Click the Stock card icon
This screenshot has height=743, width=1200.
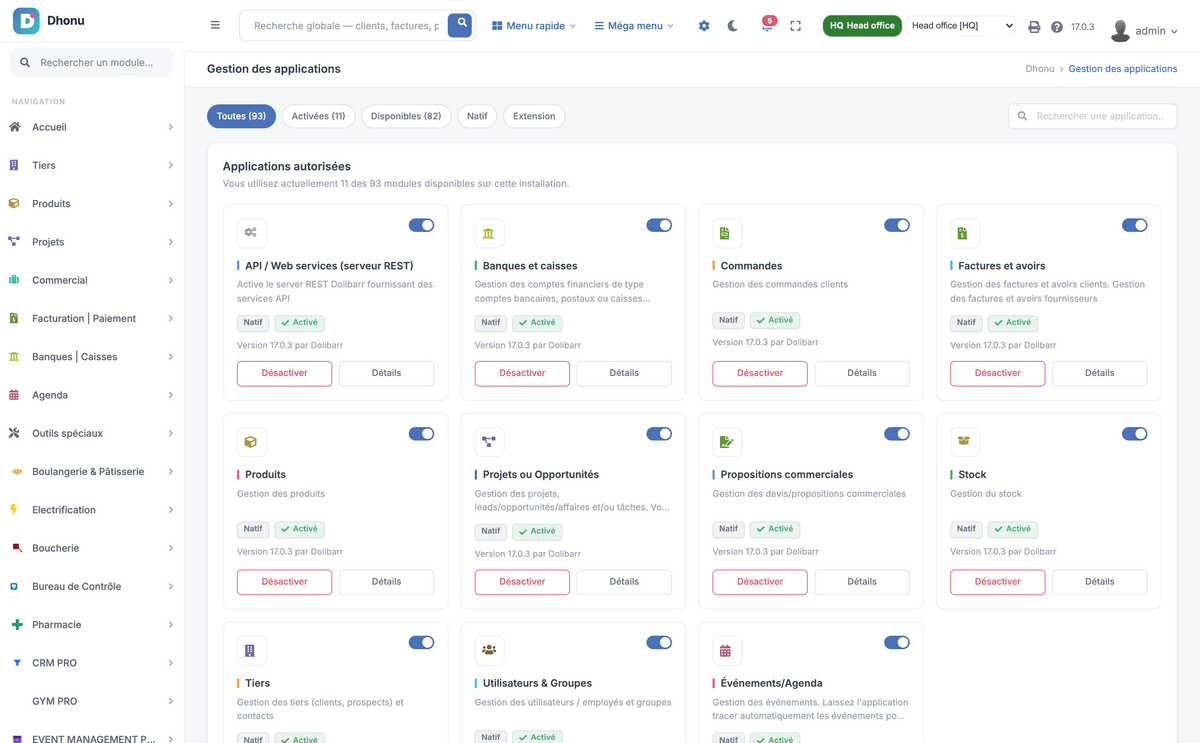[x=964, y=441]
